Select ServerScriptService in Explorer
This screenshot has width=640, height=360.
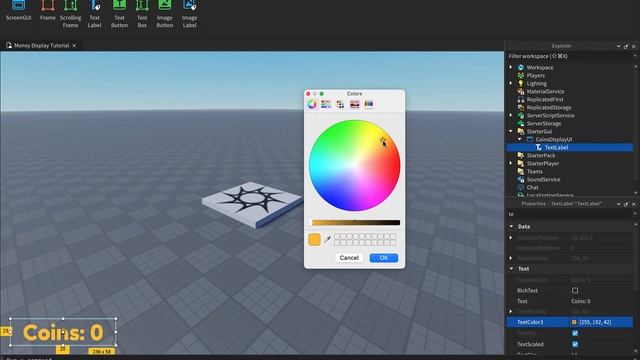550,116
